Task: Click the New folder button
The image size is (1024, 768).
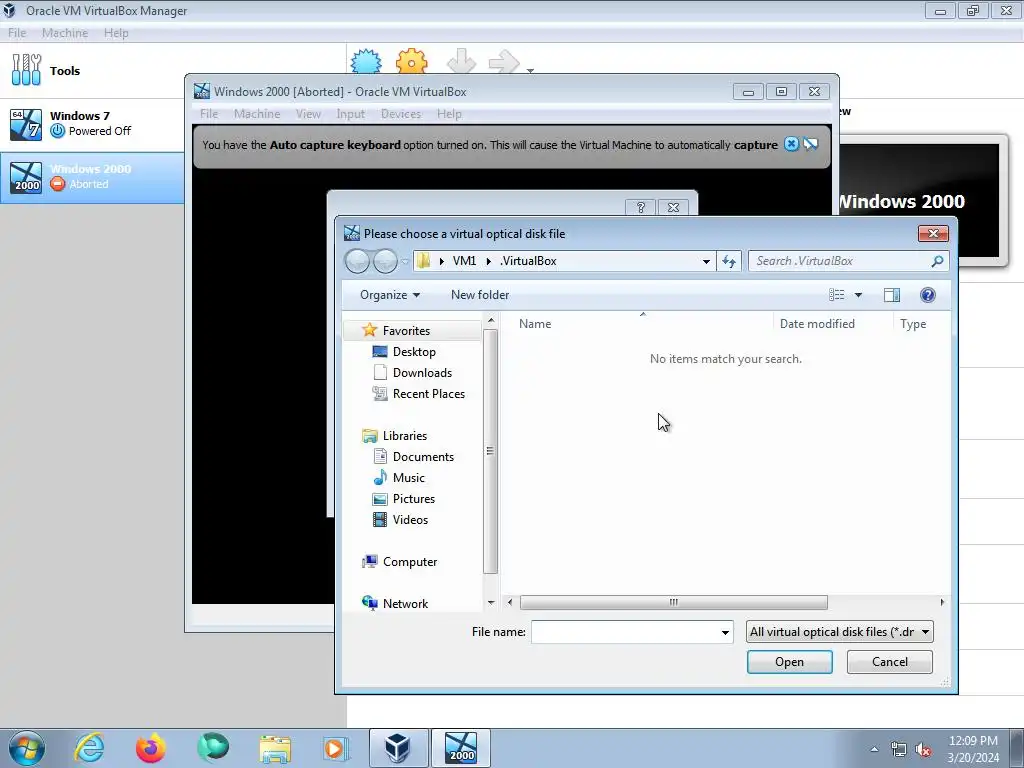Action: 480,295
